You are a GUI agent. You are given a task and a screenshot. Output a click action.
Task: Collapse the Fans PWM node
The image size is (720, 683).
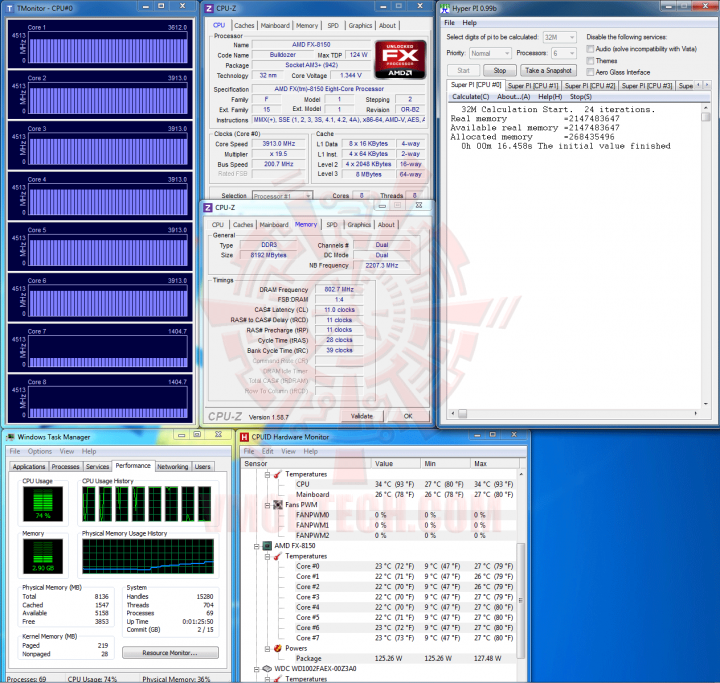coord(267,505)
